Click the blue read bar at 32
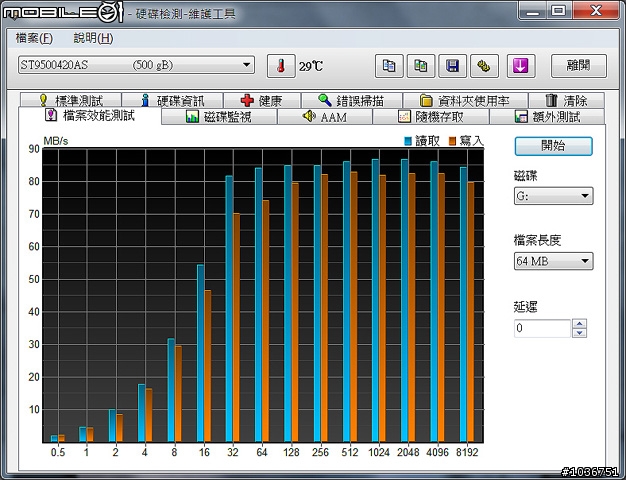 [229, 309]
